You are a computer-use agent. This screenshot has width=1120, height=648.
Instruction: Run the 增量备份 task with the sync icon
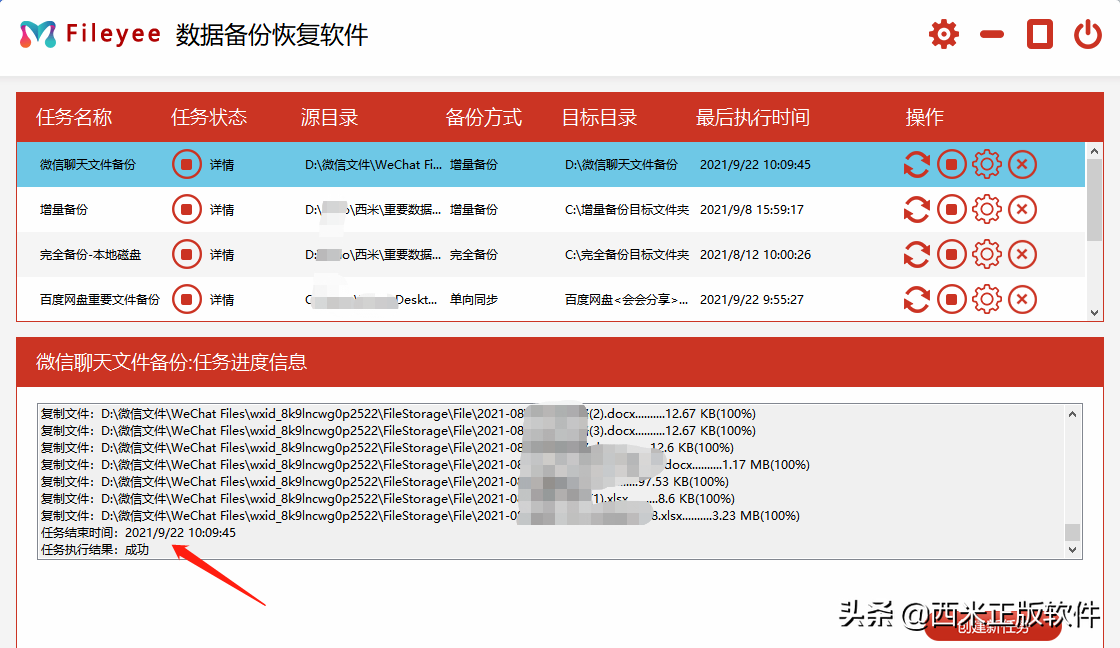(917, 209)
